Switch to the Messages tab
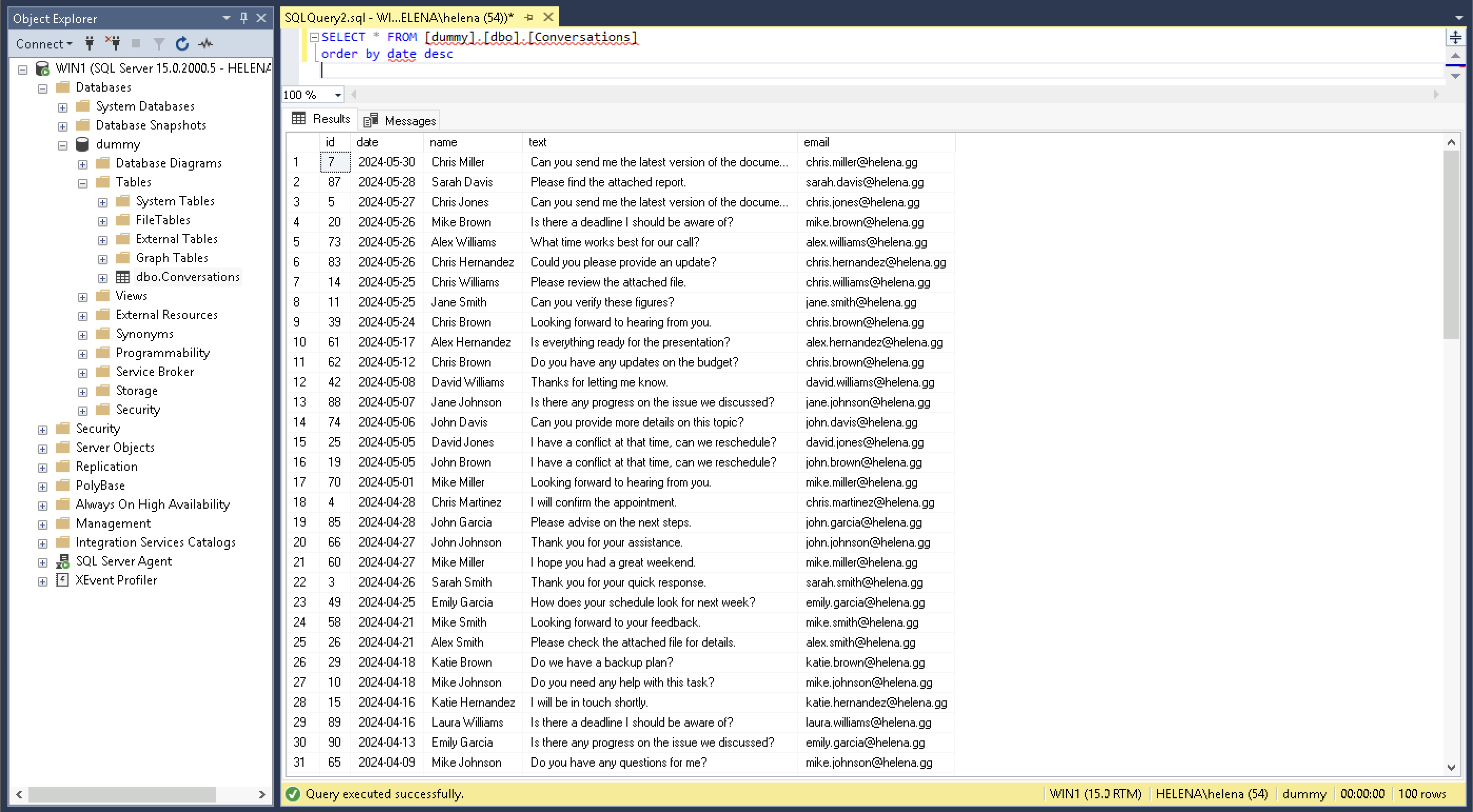 400,121
